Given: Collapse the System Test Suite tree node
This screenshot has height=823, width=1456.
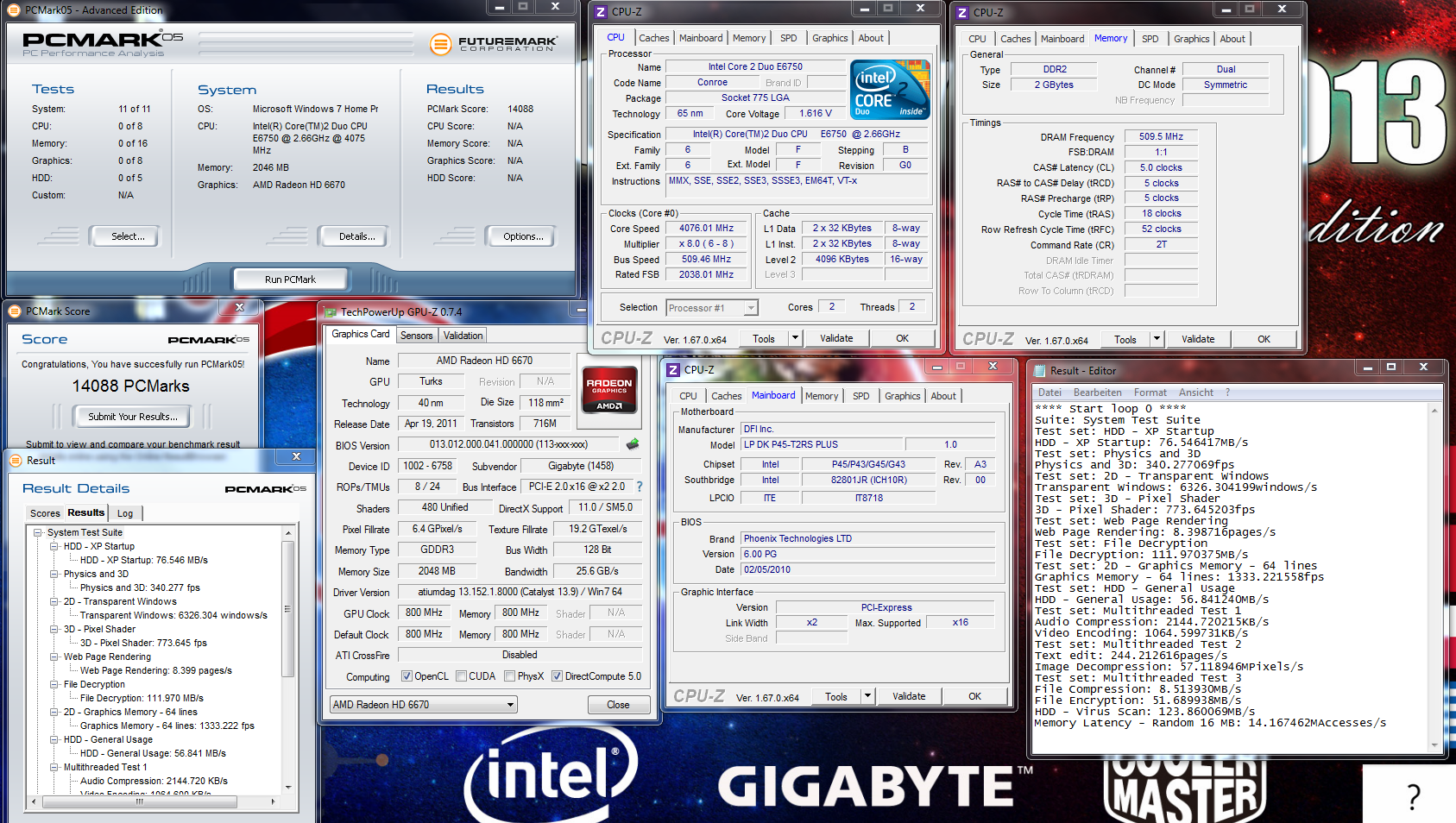Looking at the screenshot, I should click(x=38, y=533).
